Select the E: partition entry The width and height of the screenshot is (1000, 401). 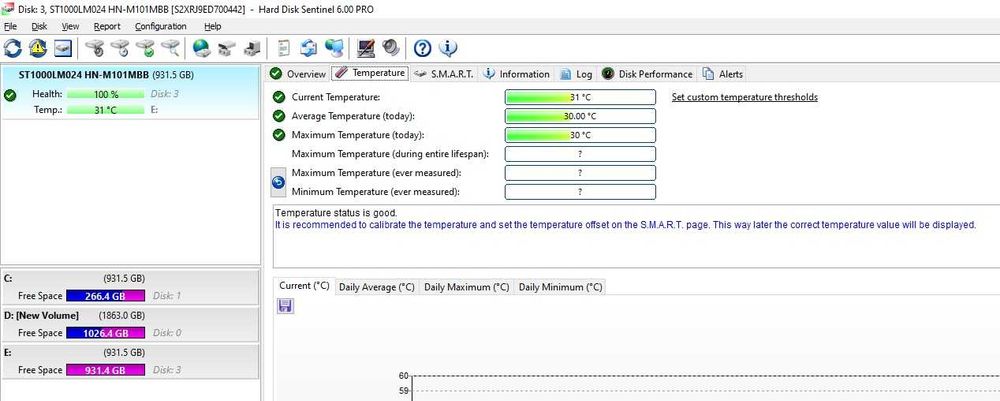tap(130, 361)
